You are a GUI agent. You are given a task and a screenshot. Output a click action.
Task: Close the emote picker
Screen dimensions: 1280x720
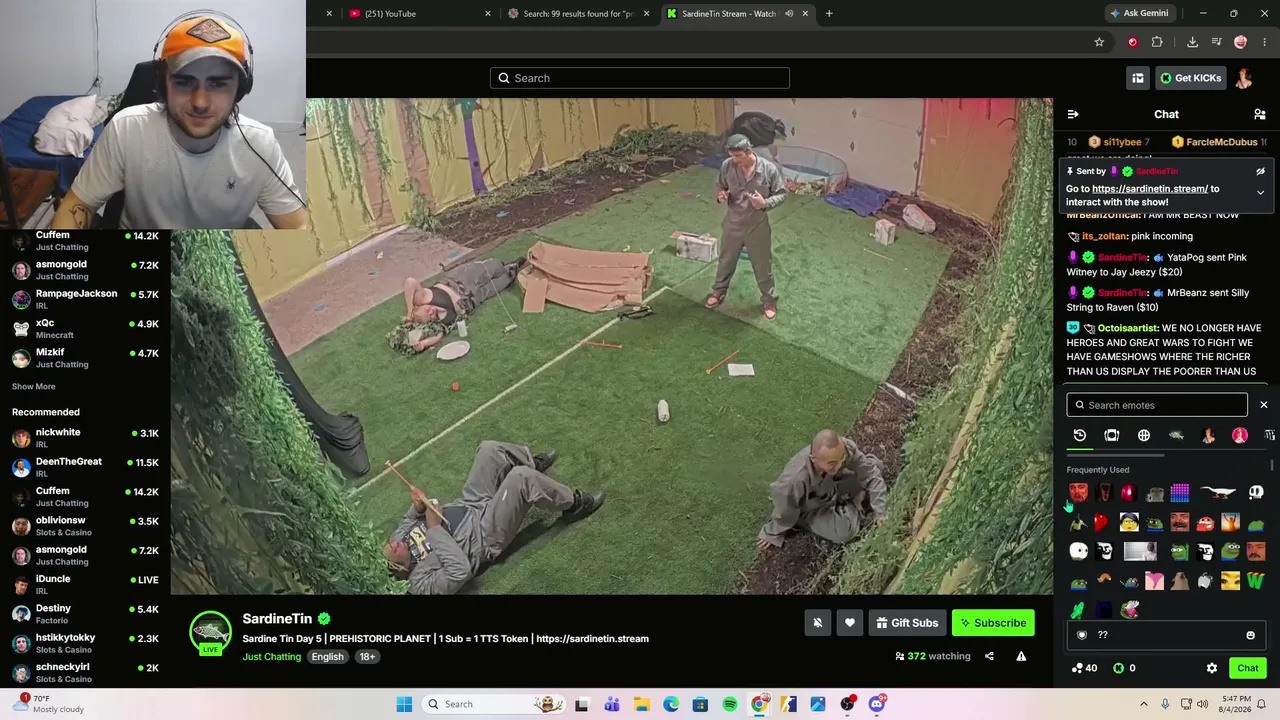click(1264, 405)
